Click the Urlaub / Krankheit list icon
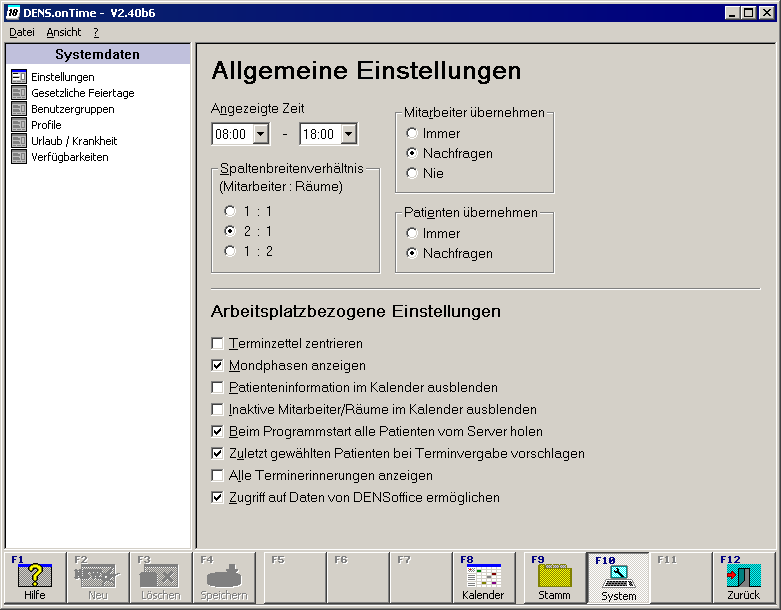 pyautogui.click(x=19, y=140)
